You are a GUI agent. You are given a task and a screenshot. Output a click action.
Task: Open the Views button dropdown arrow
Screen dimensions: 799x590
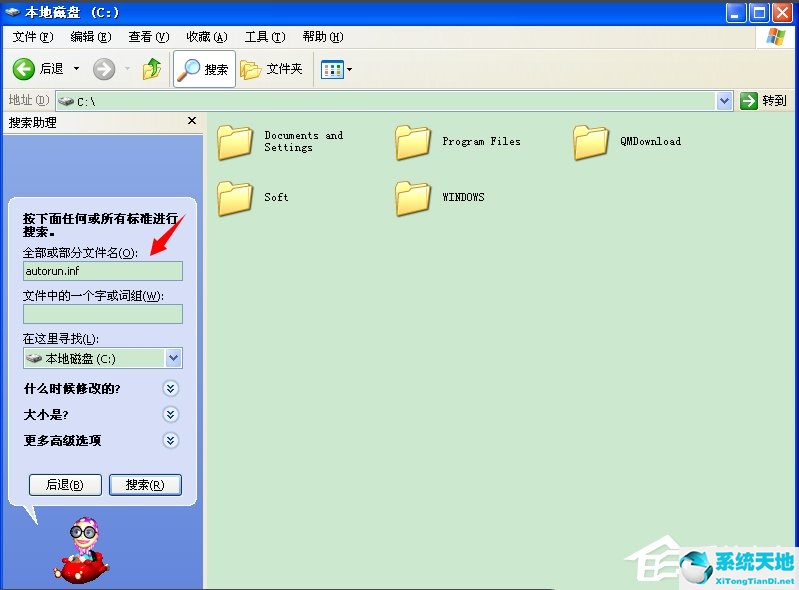(349, 70)
